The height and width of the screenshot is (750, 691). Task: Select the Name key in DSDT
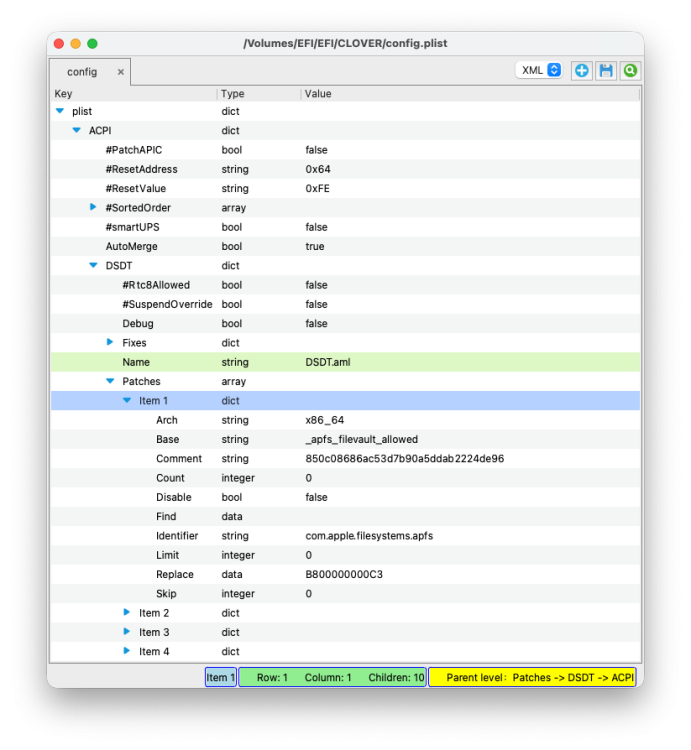click(136, 362)
